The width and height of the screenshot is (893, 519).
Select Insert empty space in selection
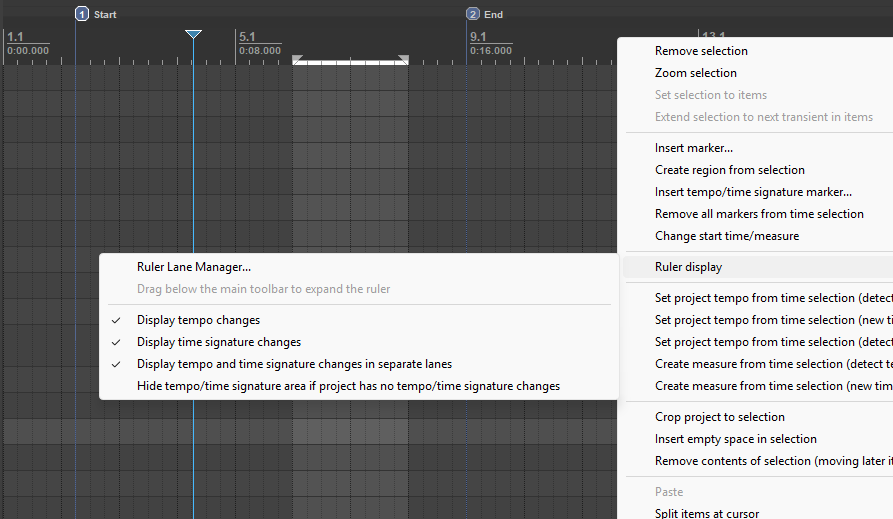(735, 439)
